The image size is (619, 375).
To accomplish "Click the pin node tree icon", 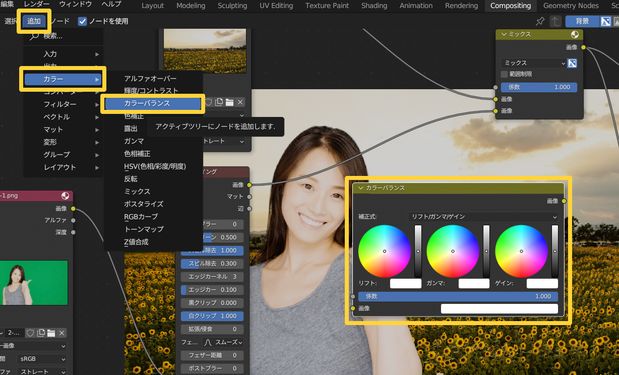I will pyautogui.click(x=540, y=21).
